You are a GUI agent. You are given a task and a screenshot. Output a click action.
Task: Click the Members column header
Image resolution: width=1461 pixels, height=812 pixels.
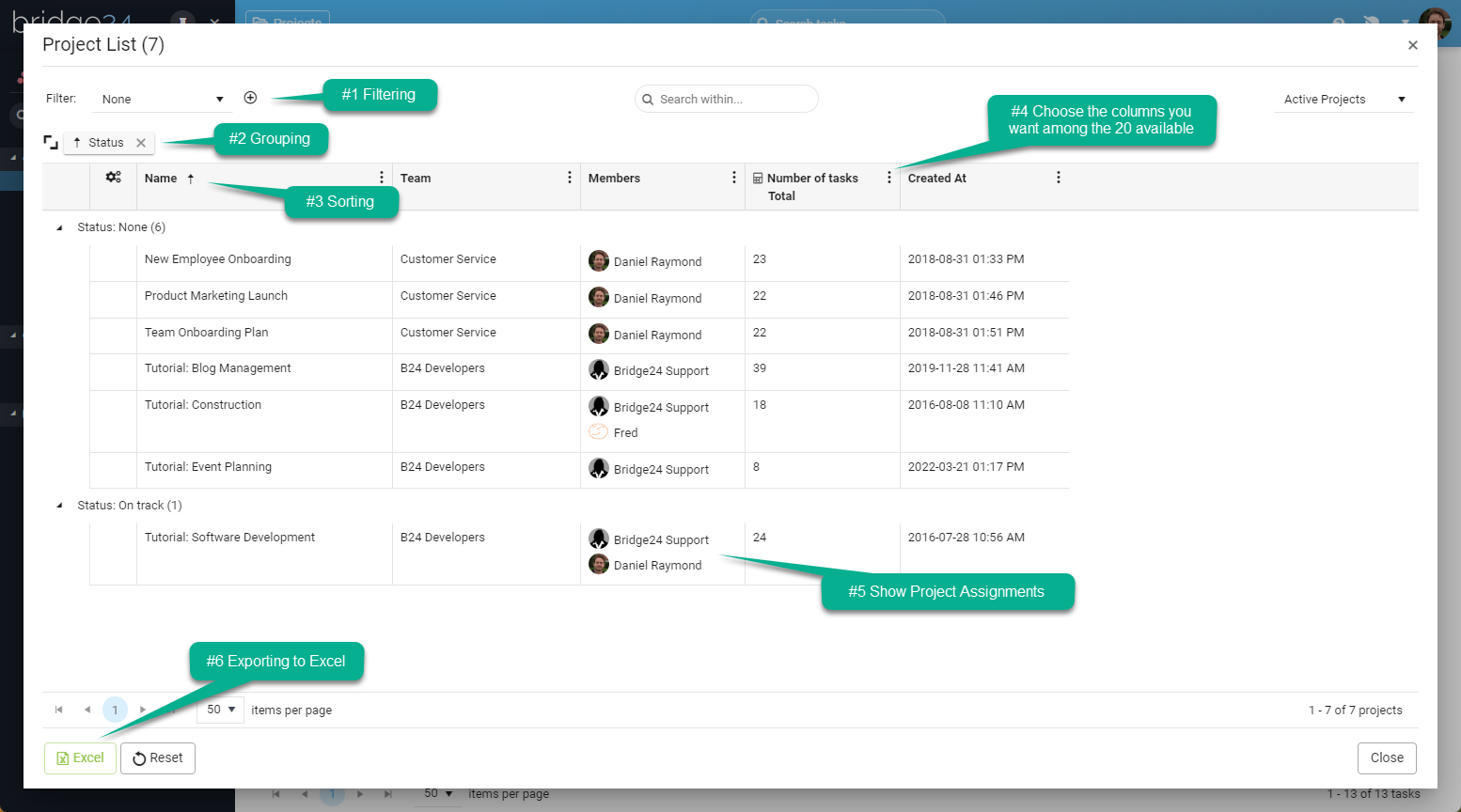pyautogui.click(x=614, y=179)
